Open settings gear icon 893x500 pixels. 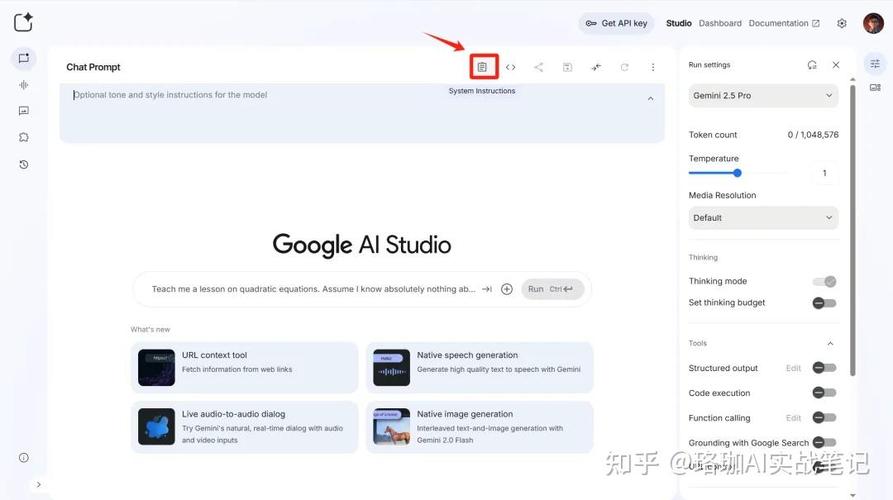pyautogui.click(x=842, y=23)
